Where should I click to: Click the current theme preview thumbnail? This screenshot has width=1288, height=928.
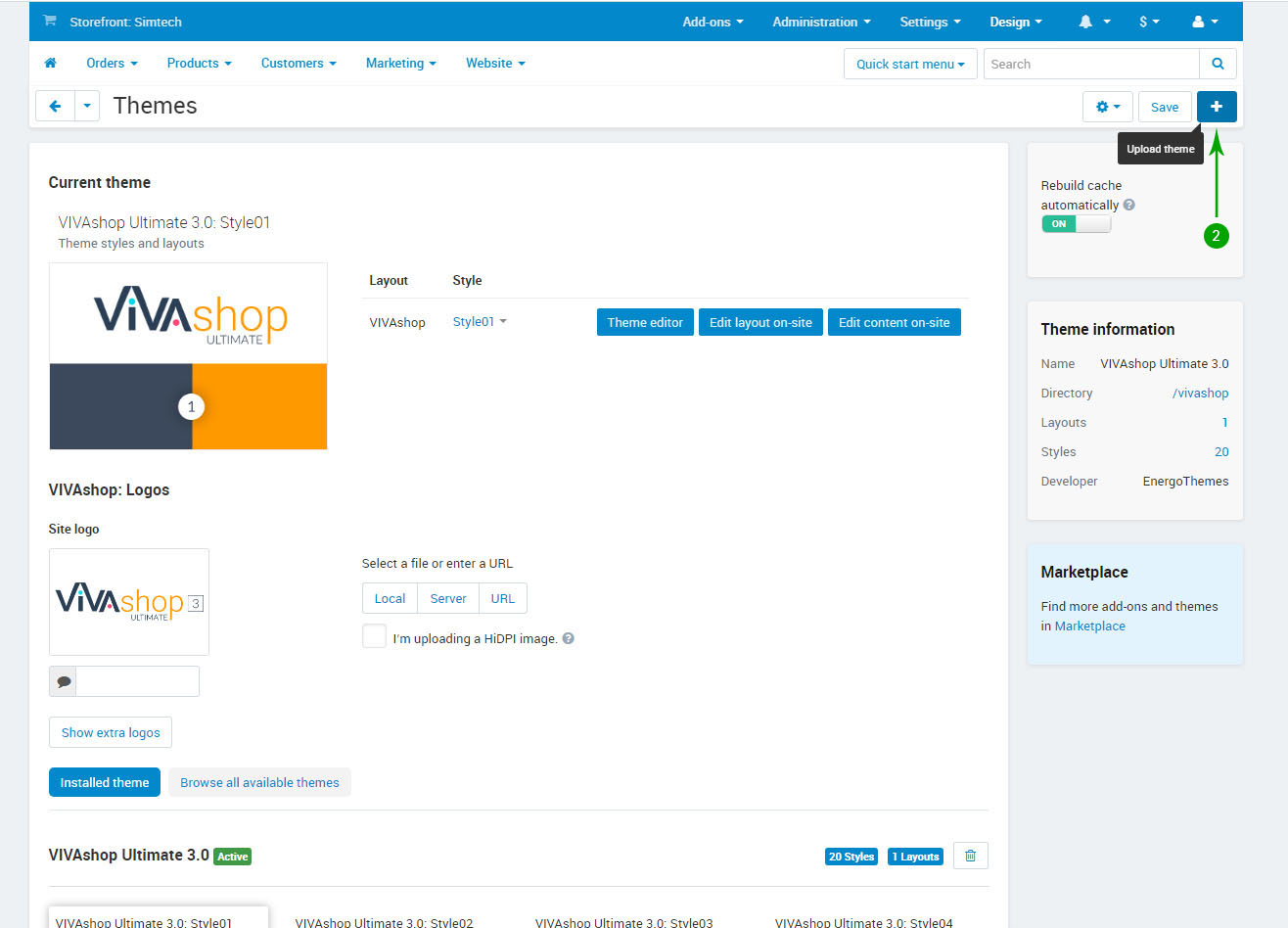[188, 356]
